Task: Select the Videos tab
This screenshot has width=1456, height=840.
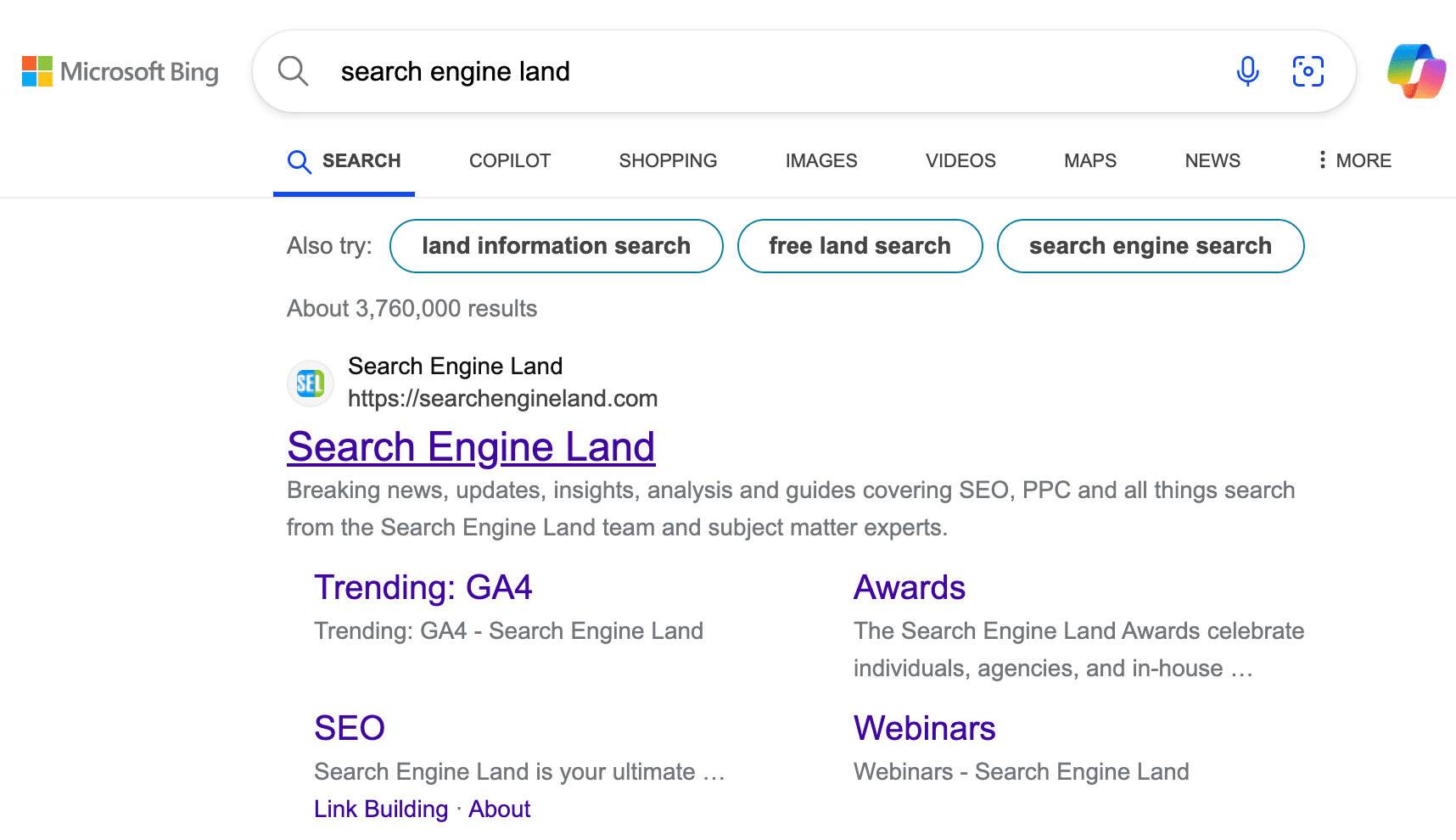Action: point(960,160)
